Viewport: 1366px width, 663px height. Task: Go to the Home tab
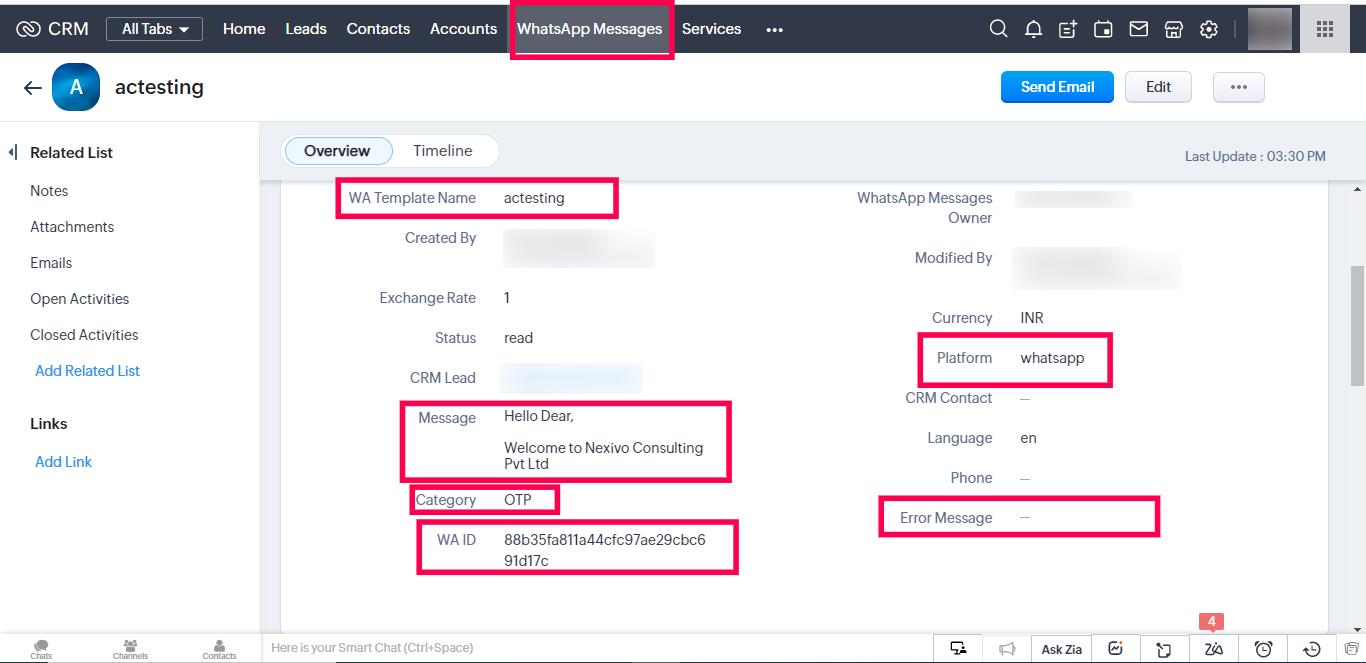[x=244, y=29]
